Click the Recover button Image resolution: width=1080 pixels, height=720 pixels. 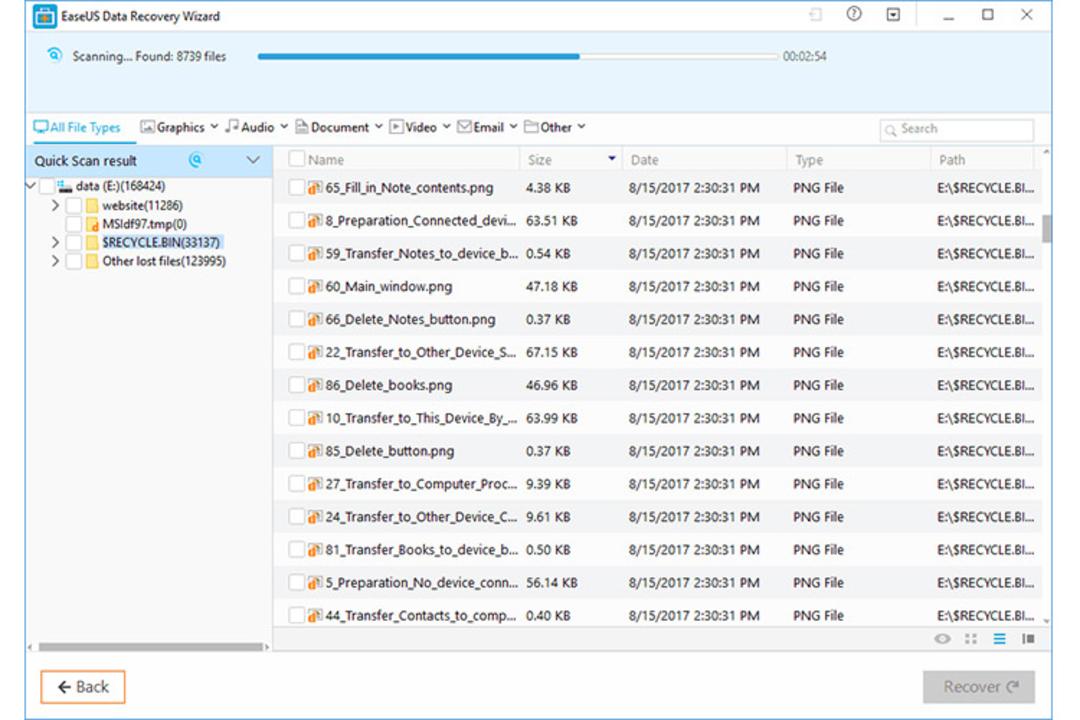[x=979, y=687]
